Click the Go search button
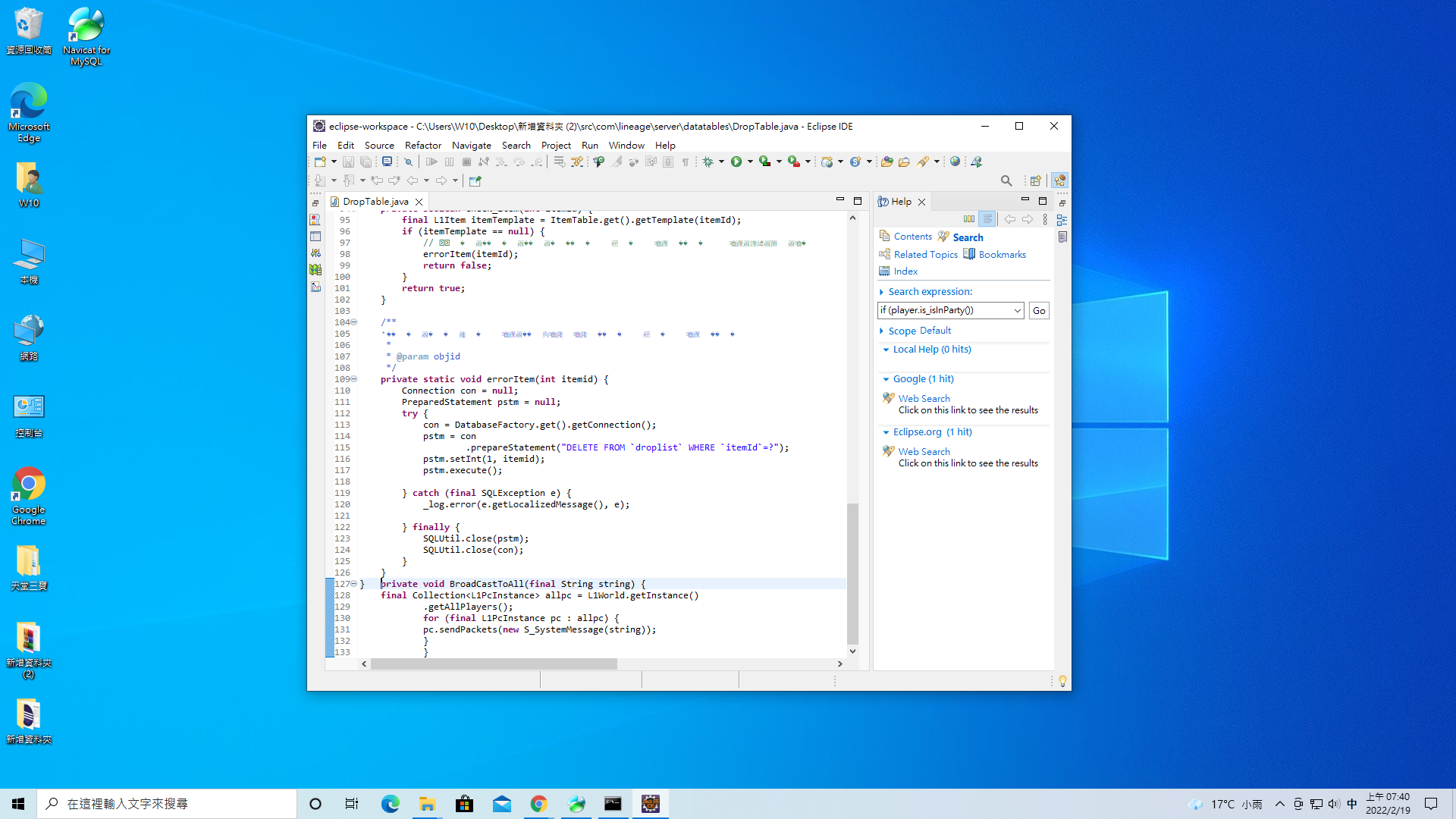The height and width of the screenshot is (819, 1456). 1039,310
